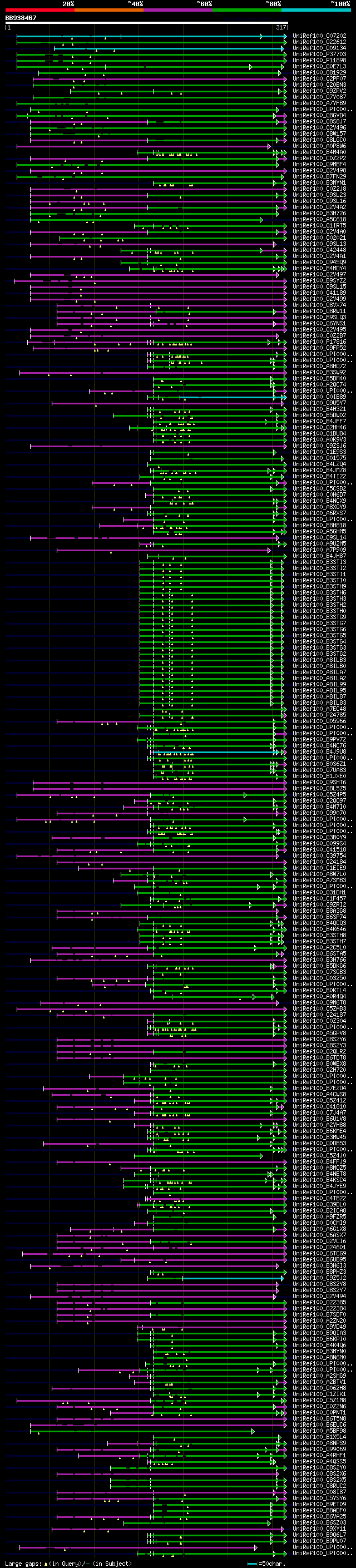This screenshot has height=1568, width=356.
Task: Select the UniRef100_Q9ZRI2 label
Action: pyautogui.click(x=319, y=904)
